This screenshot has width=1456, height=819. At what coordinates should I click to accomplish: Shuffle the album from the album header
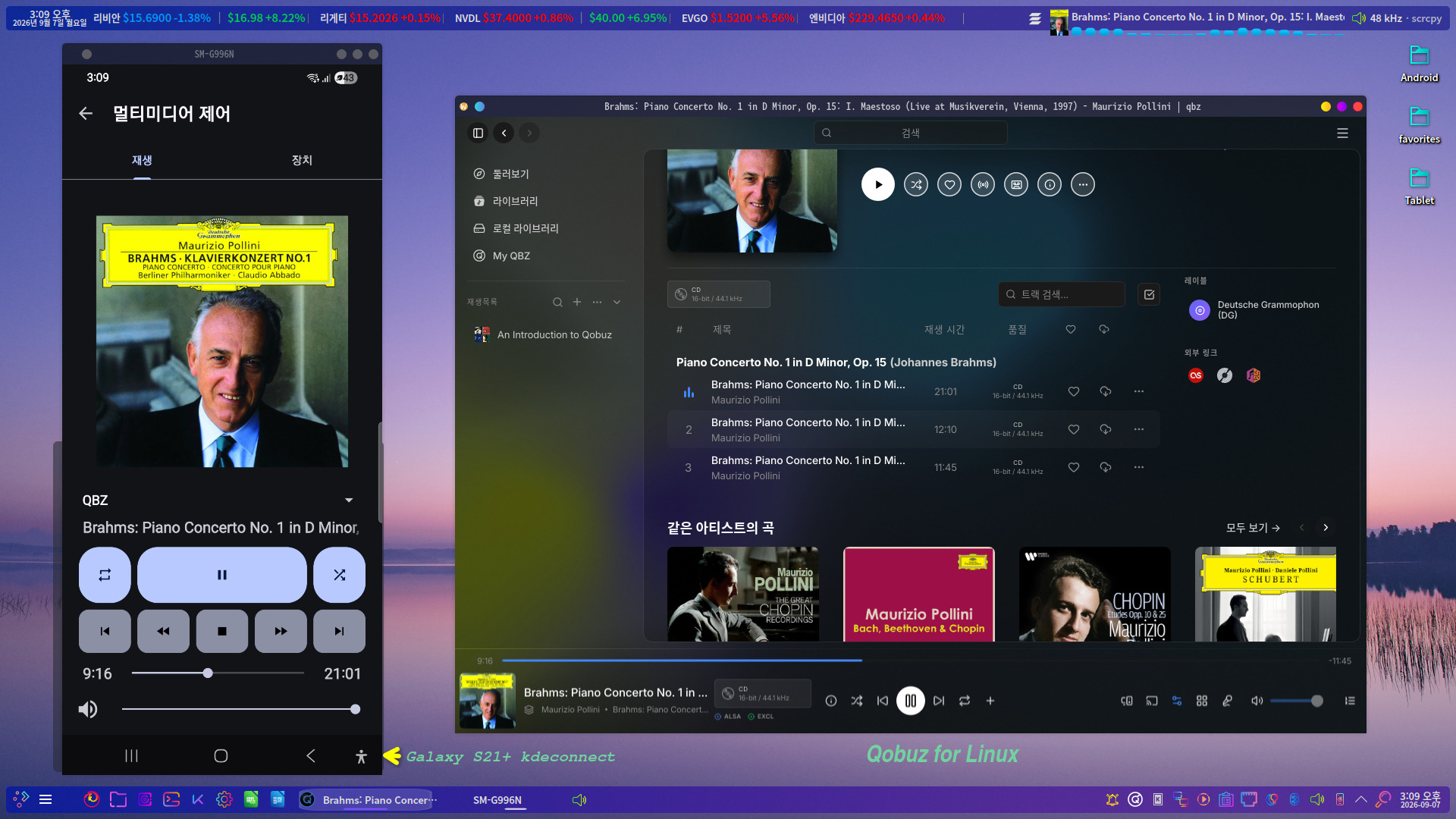click(x=916, y=184)
